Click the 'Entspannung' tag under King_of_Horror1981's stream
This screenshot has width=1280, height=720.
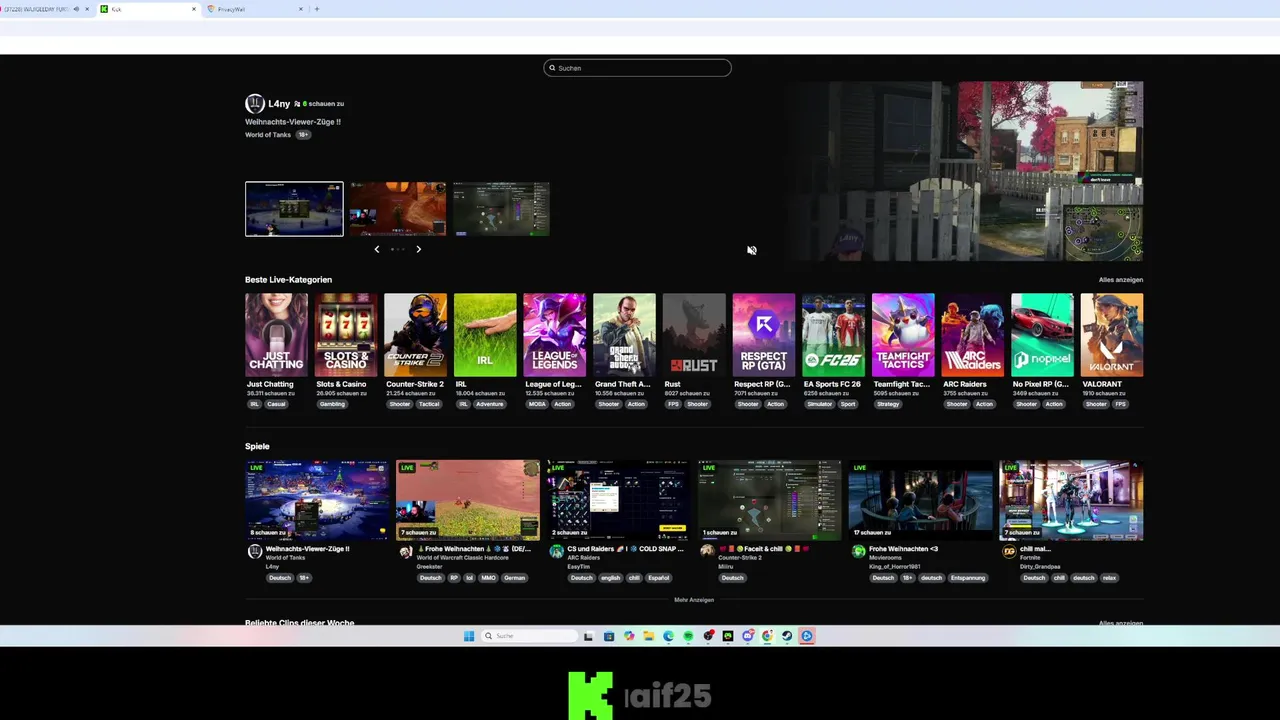(968, 578)
